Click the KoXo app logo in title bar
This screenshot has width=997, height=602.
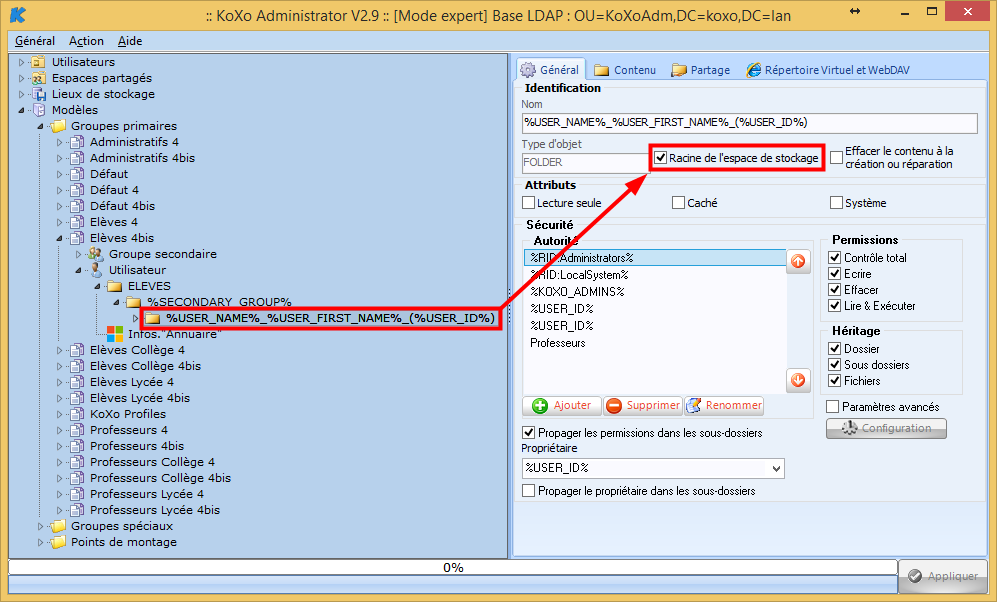(x=18, y=14)
